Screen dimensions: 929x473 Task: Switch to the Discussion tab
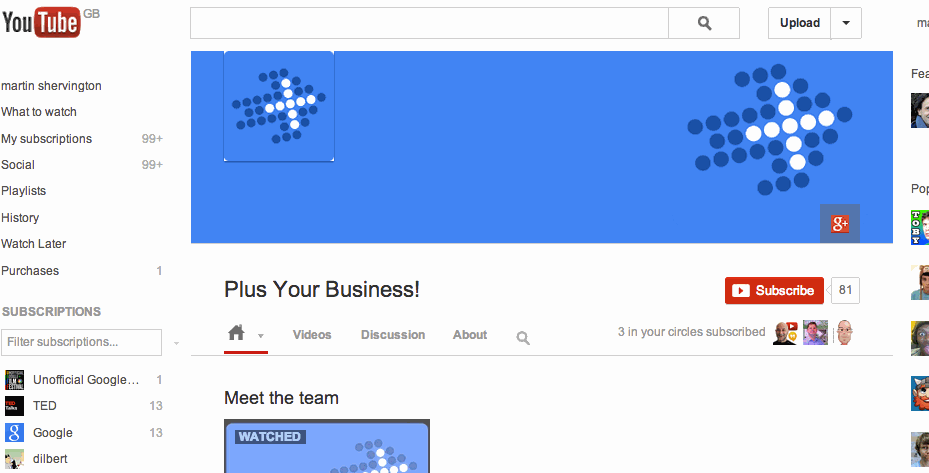point(393,335)
